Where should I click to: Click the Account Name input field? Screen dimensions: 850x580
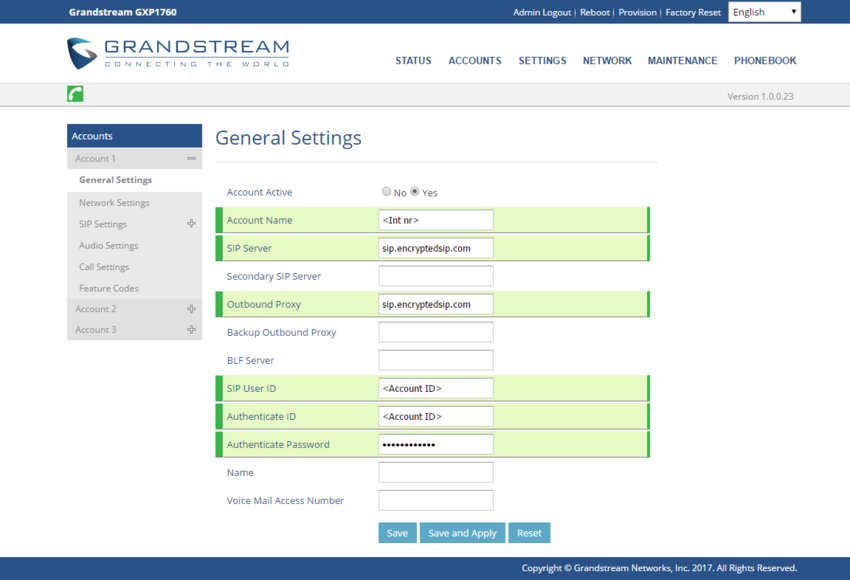click(436, 220)
